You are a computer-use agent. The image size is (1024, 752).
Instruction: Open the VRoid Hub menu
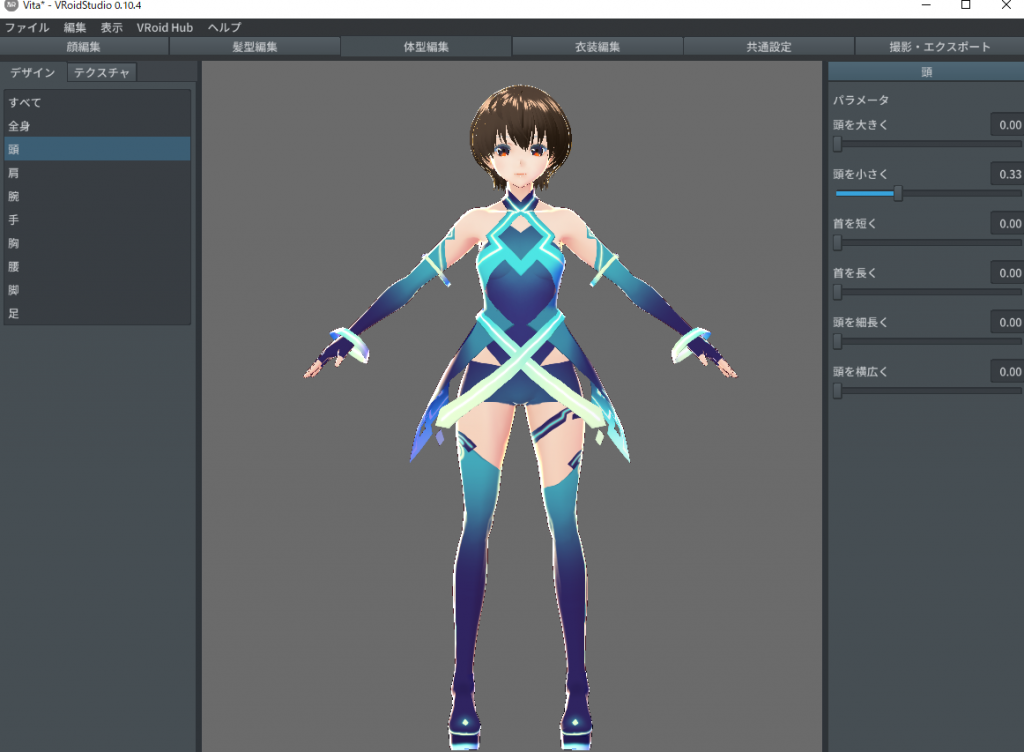(x=165, y=28)
